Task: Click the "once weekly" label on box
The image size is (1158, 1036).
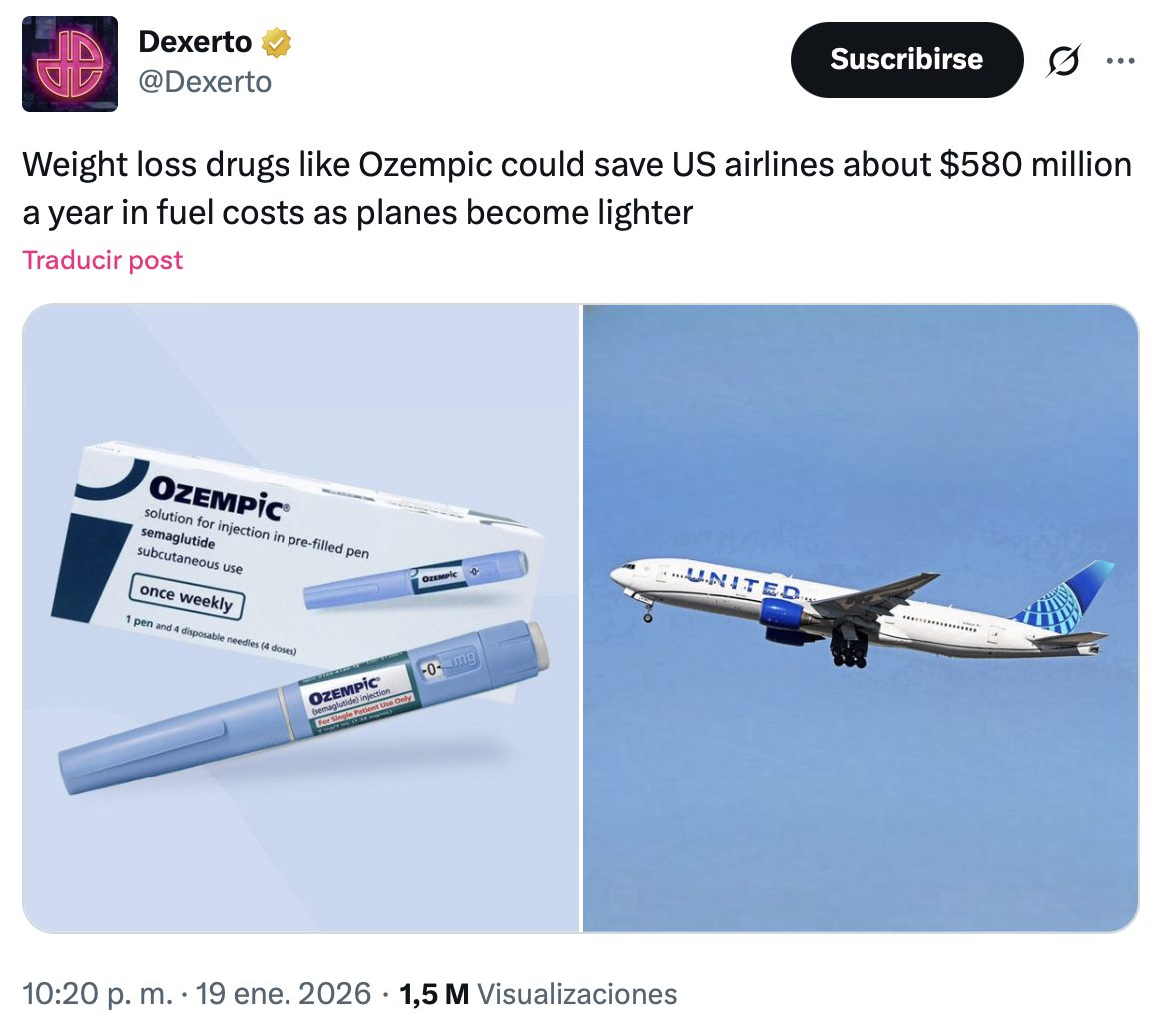Action: tap(186, 597)
